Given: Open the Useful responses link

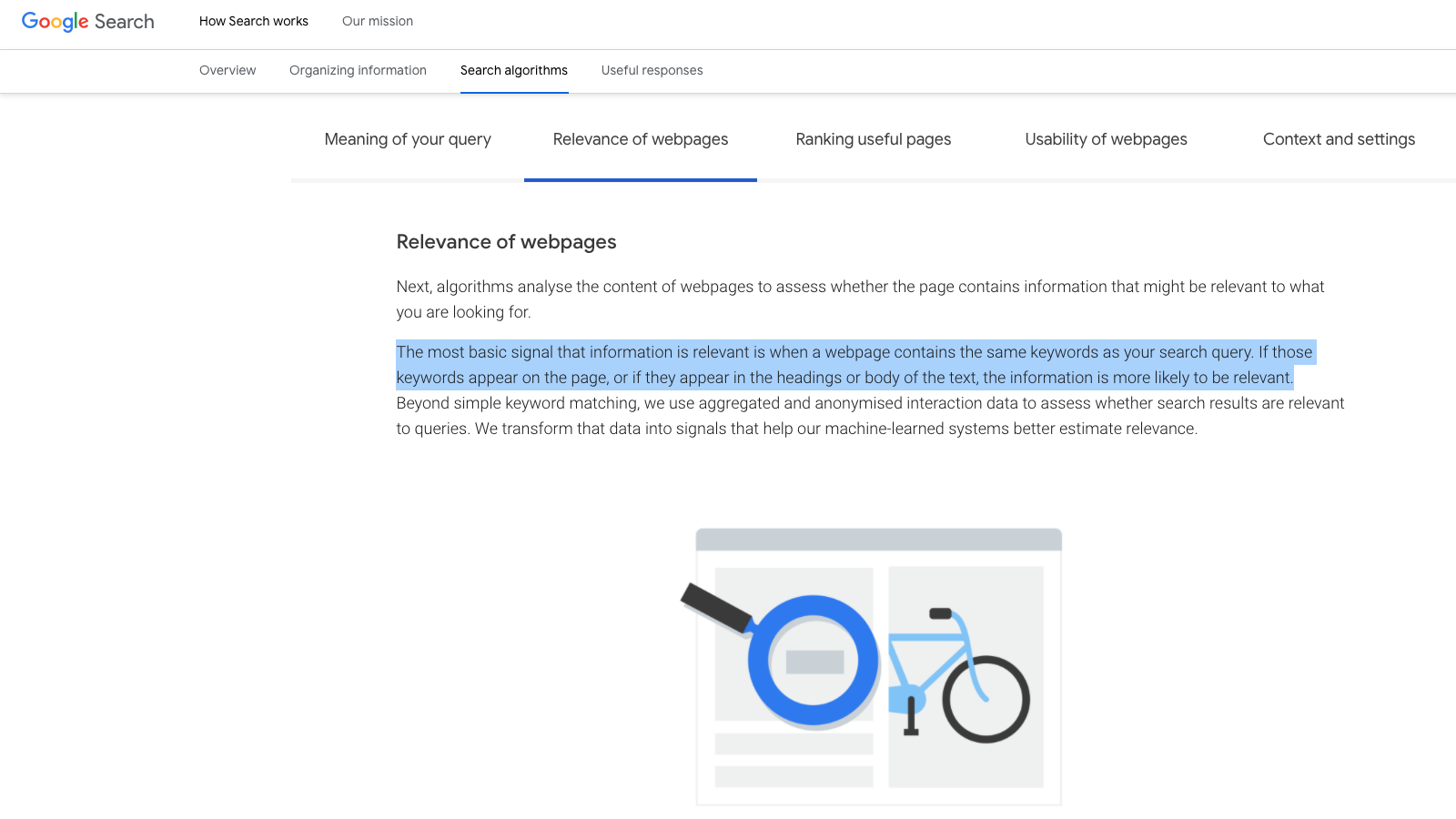Looking at the screenshot, I should [652, 70].
